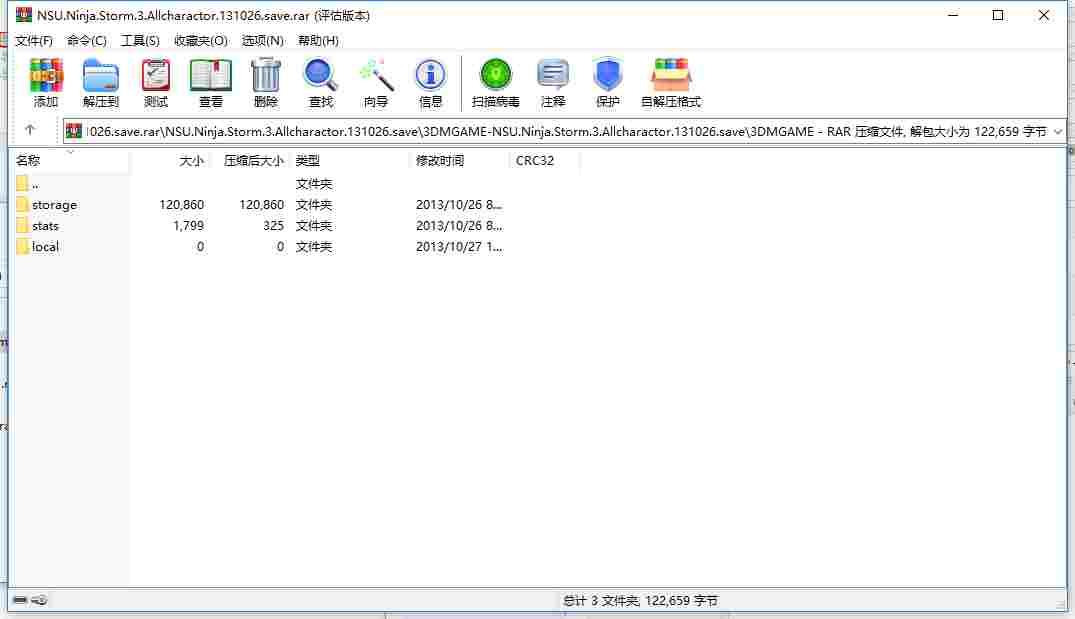Show archive Info (信息) icon
Image resolution: width=1075 pixels, height=619 pixels.
[x=430, y=75]
